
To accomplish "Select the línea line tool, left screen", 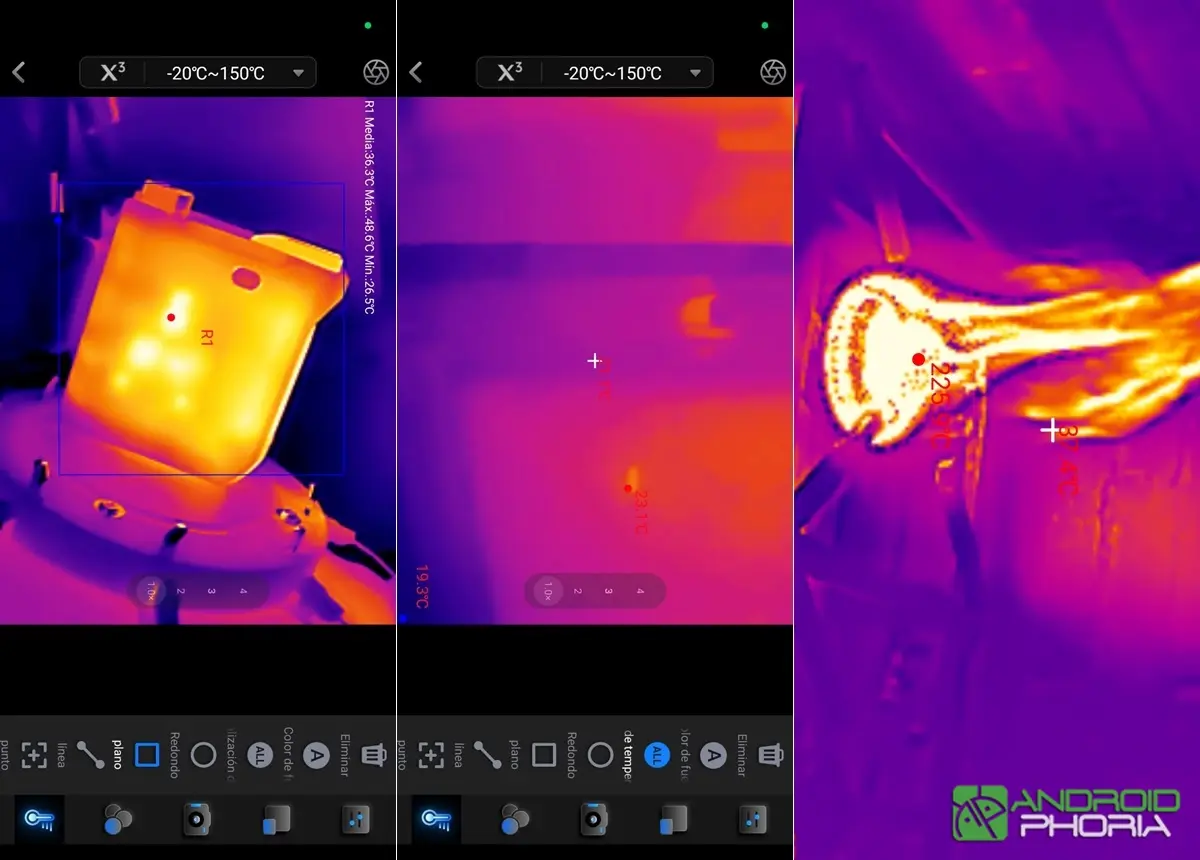I will click(x=90, y=755).
